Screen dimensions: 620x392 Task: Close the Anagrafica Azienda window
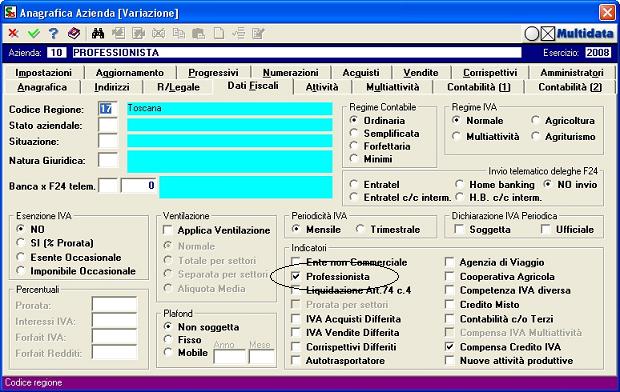pyautogui.click(x=607, y=12)
